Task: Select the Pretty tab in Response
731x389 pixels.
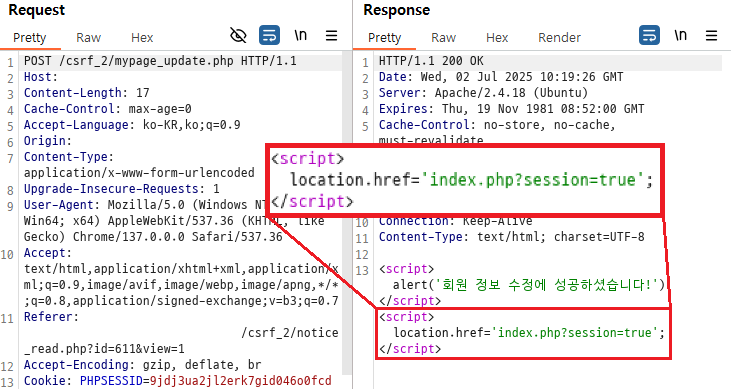Action: tap(385, 38)
